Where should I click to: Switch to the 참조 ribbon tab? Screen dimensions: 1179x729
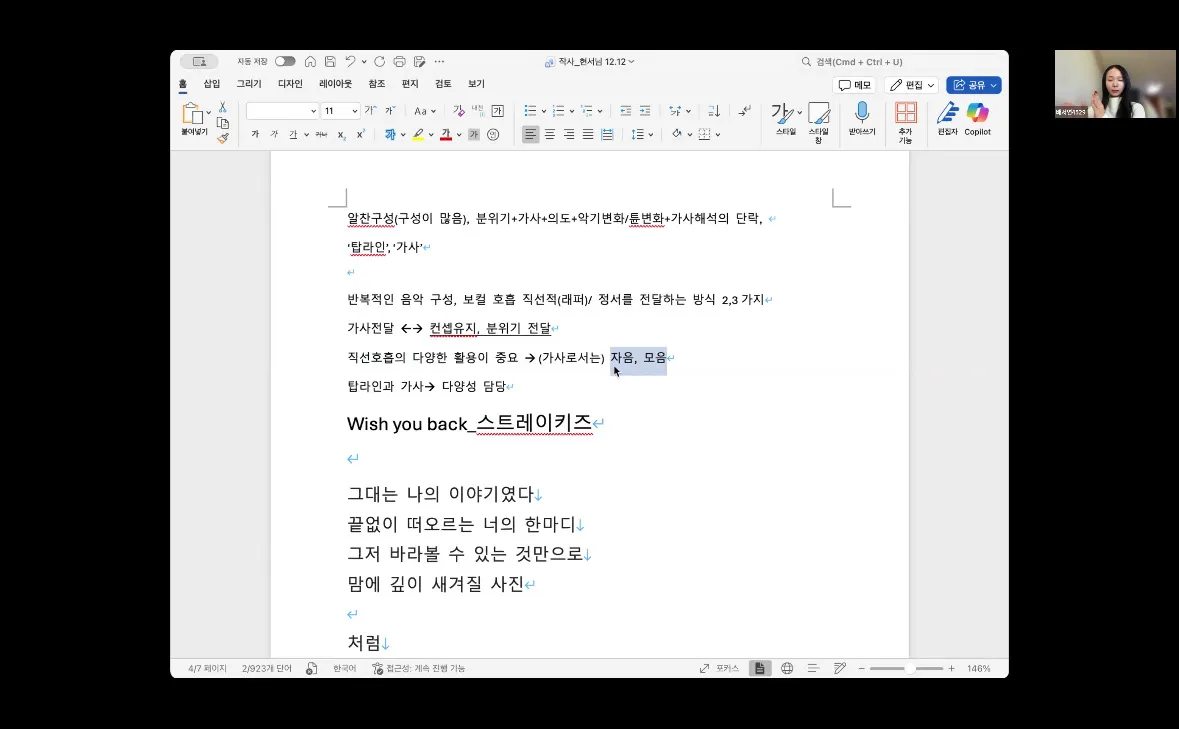coord(377,84)
